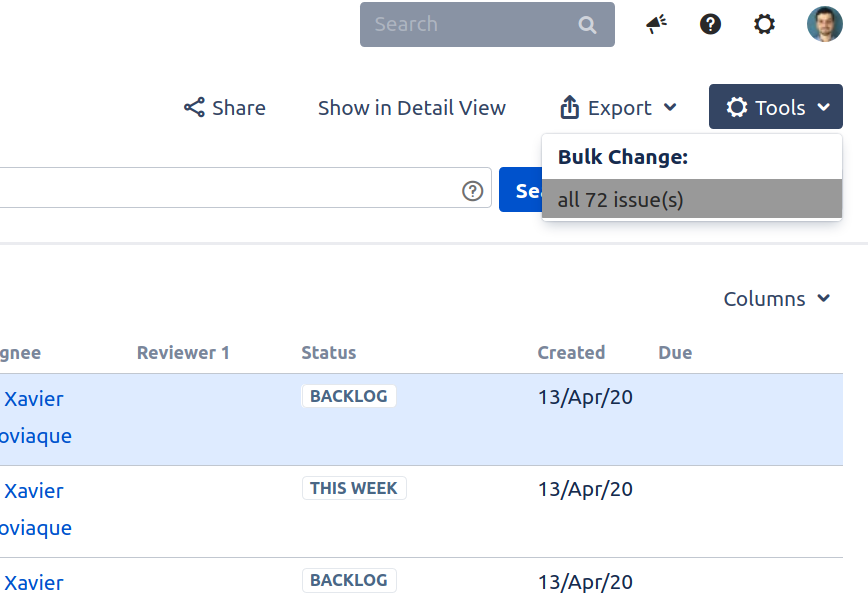
Task: Share this issue search
Action: pyautogui.click(x=225, y=107)
